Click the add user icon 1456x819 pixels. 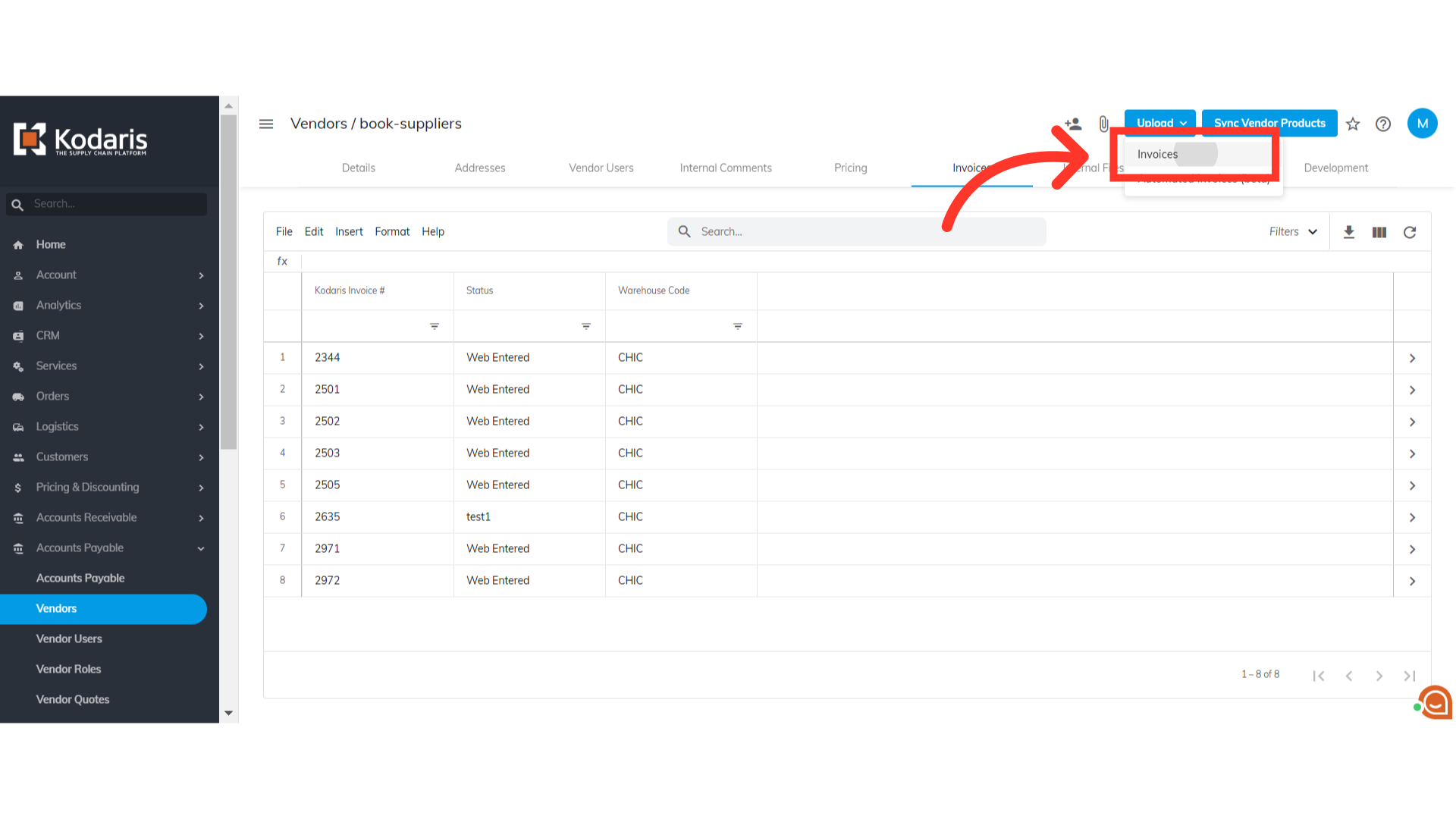tap(1072, 124)
